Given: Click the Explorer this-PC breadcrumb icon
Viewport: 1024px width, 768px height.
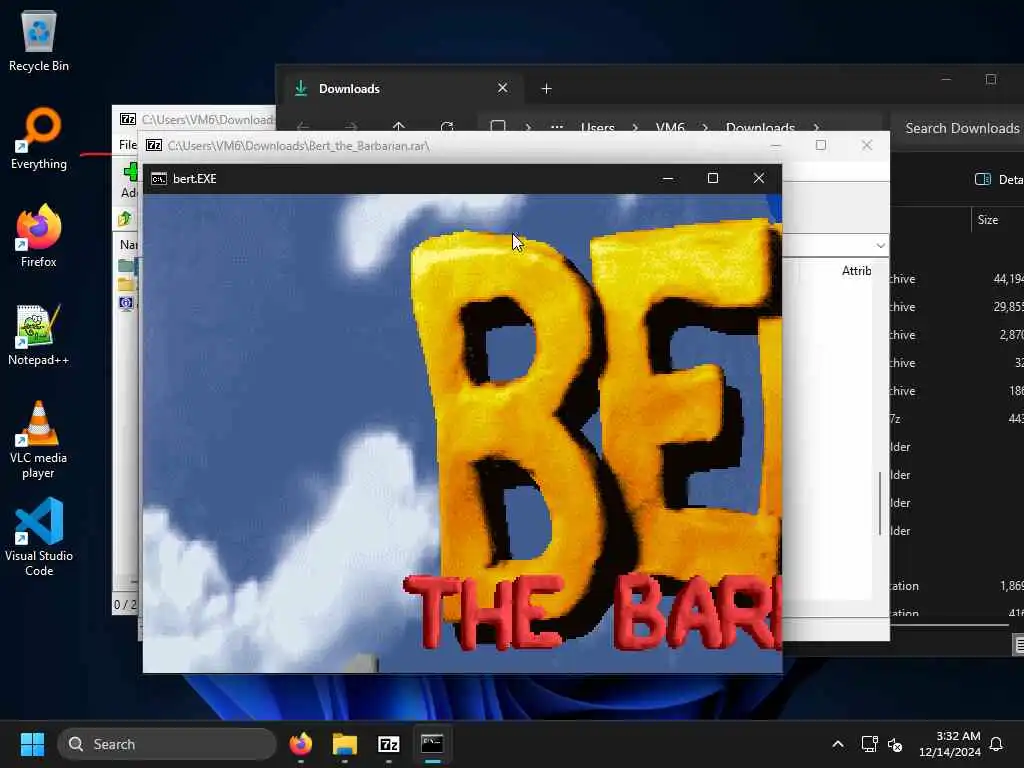Looking at the screenshot, I should (x=498, y=126).
